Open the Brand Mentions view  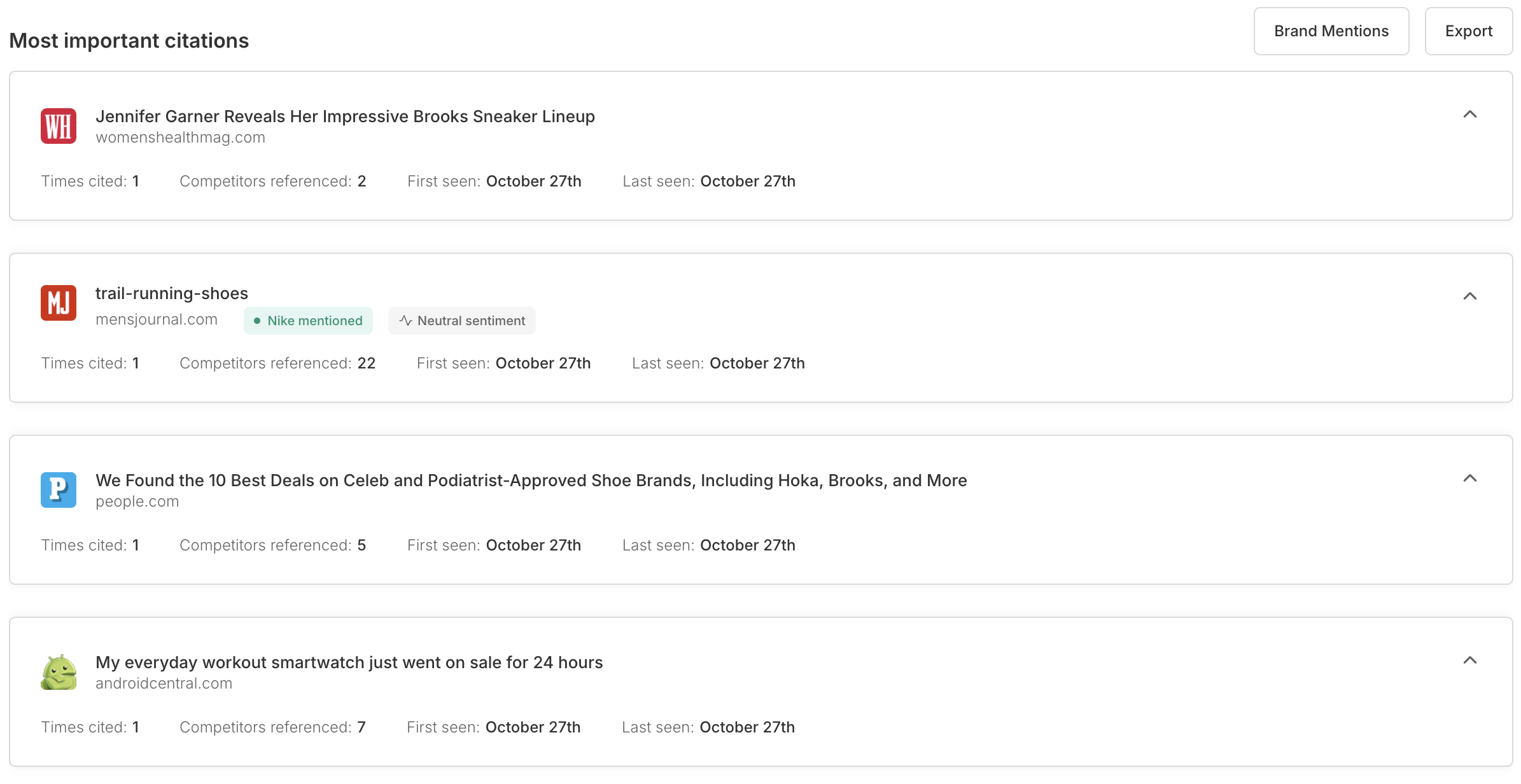click(x=1331, y=31)
